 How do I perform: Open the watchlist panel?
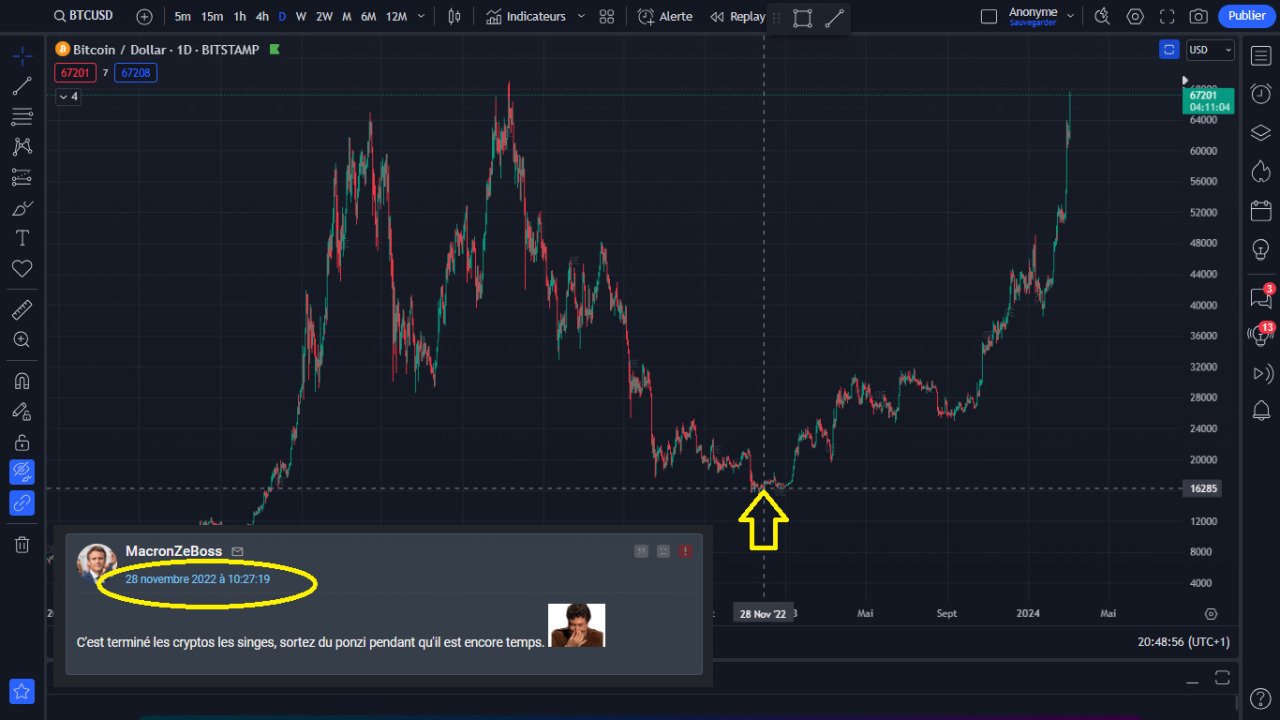(x=1261, y=56)
